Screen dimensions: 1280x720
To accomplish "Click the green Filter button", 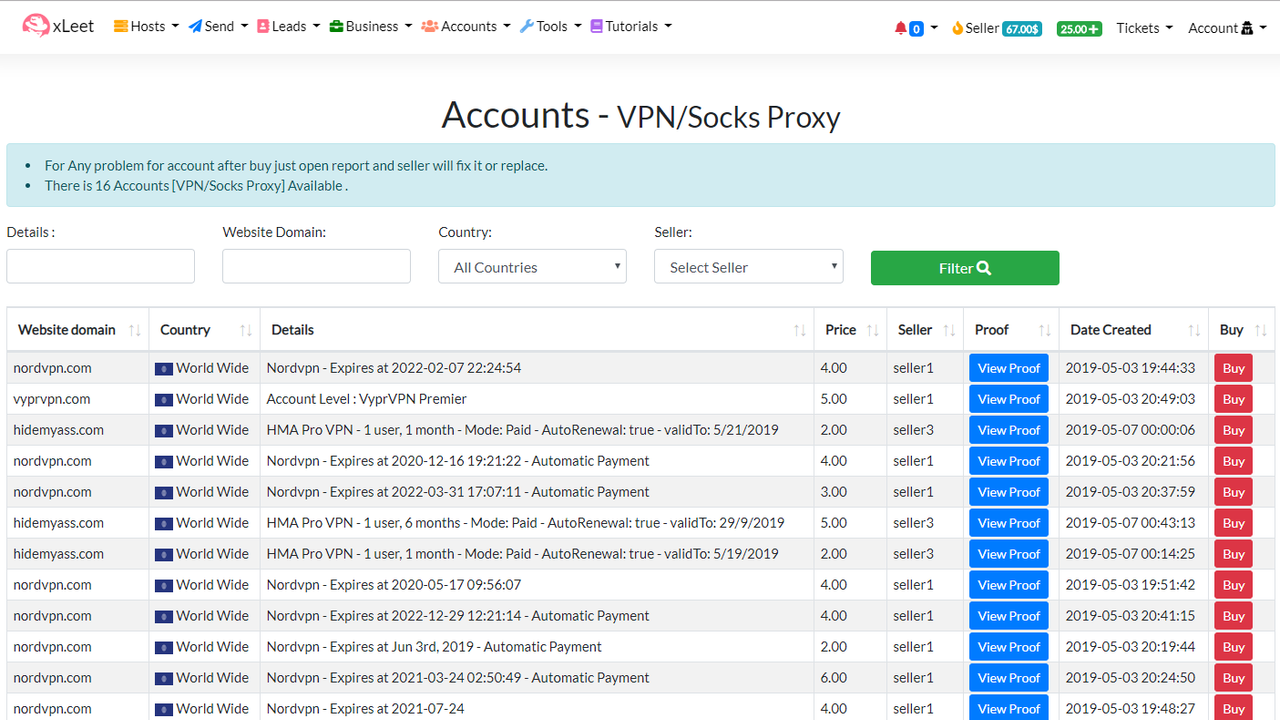I will pos(965,268).
